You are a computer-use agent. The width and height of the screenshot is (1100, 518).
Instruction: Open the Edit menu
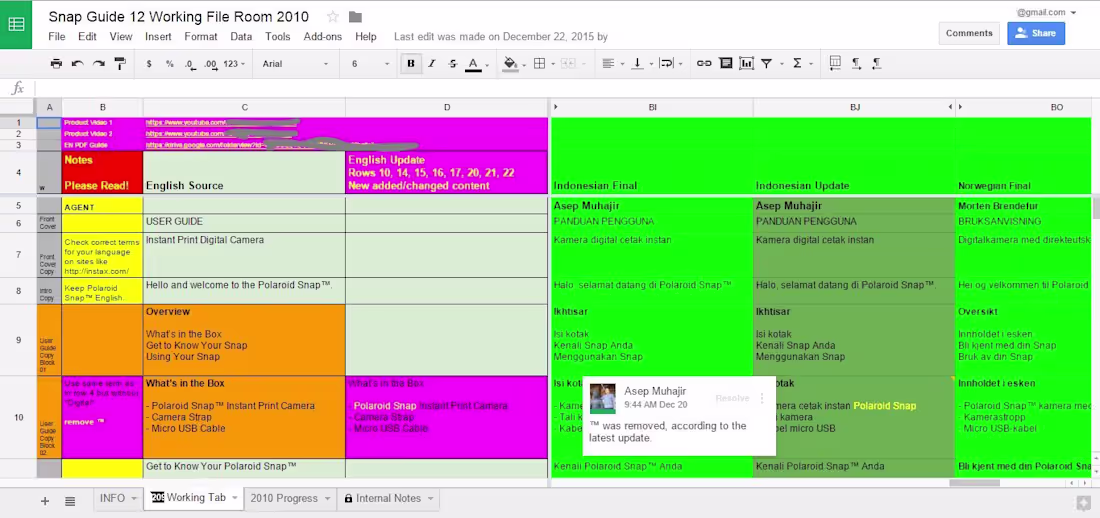pos(87,36)
